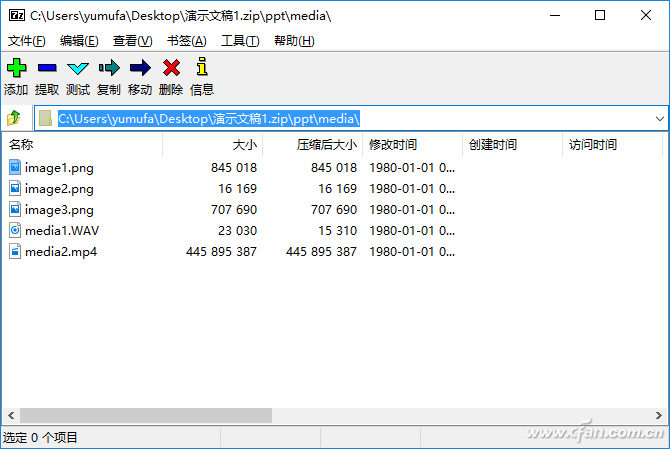
Task: Expand the address path history dropdown
Action: 660,119
